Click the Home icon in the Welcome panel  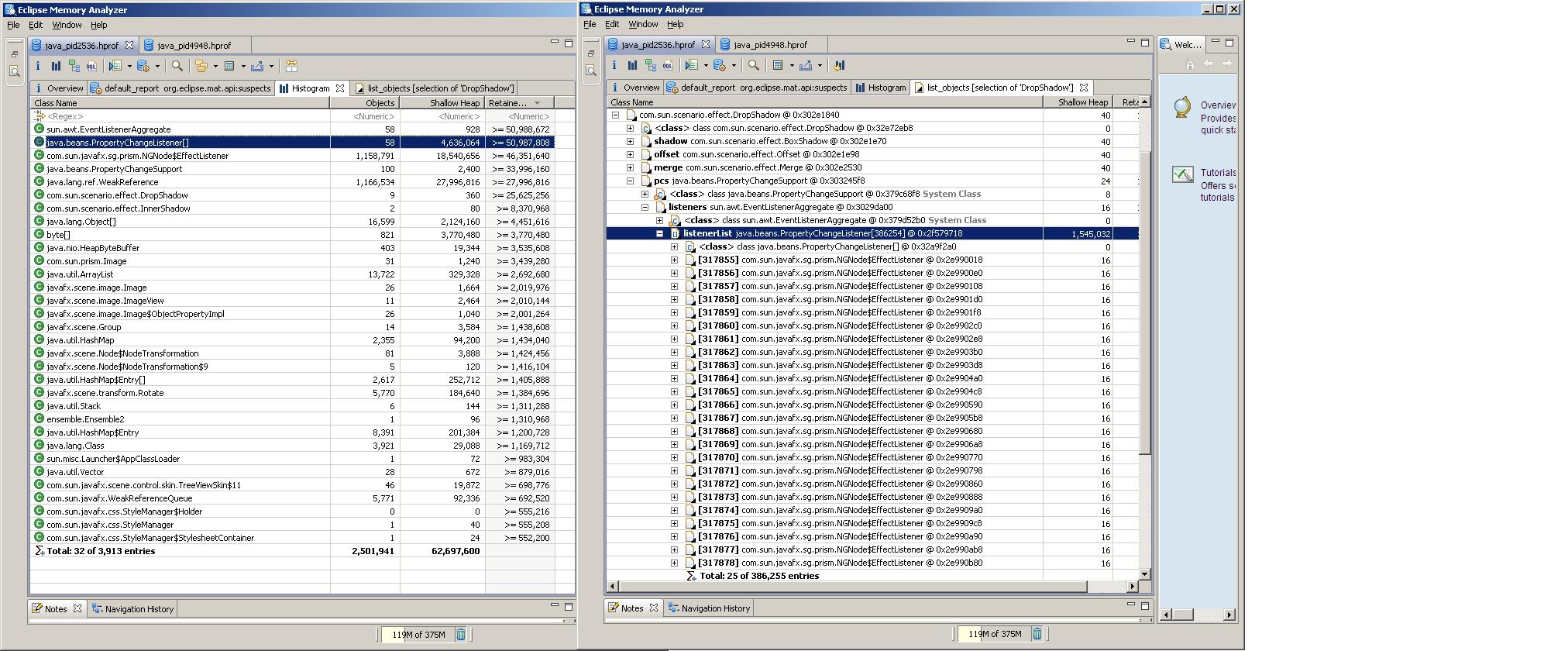1190,64
